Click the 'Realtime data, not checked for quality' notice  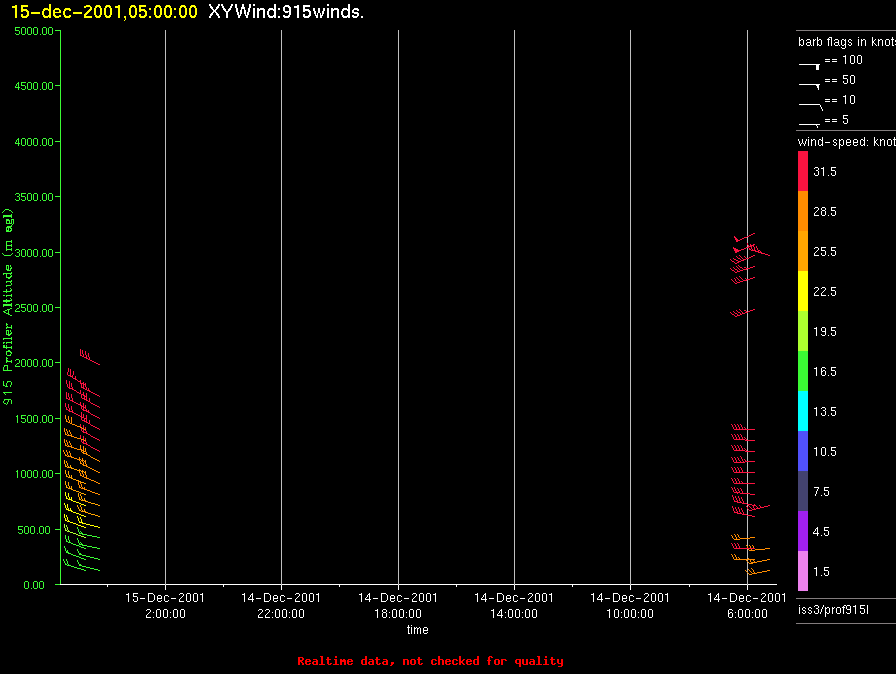coord(430,661)
